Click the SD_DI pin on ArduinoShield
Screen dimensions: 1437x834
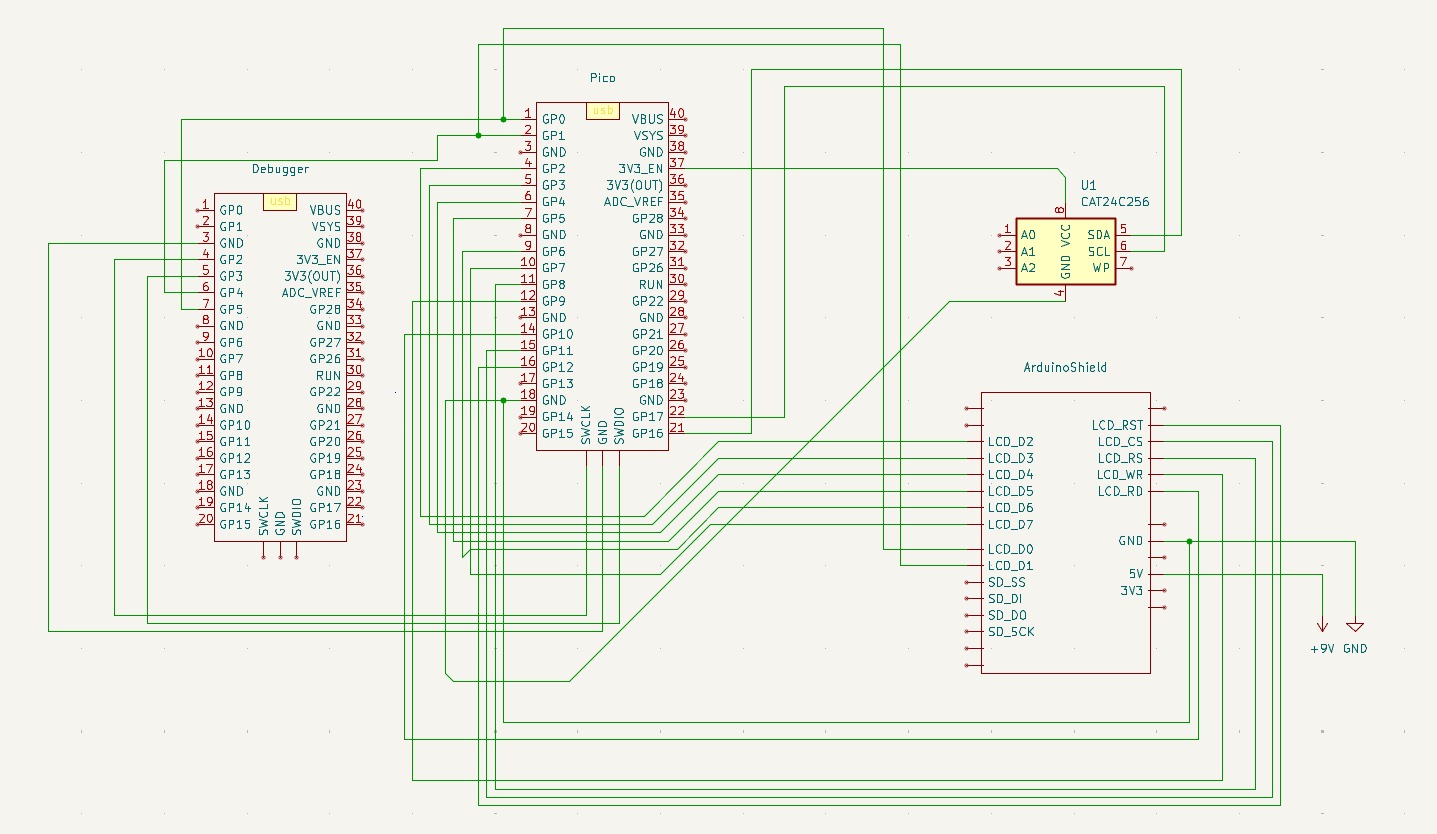(x=1005, y=599)
